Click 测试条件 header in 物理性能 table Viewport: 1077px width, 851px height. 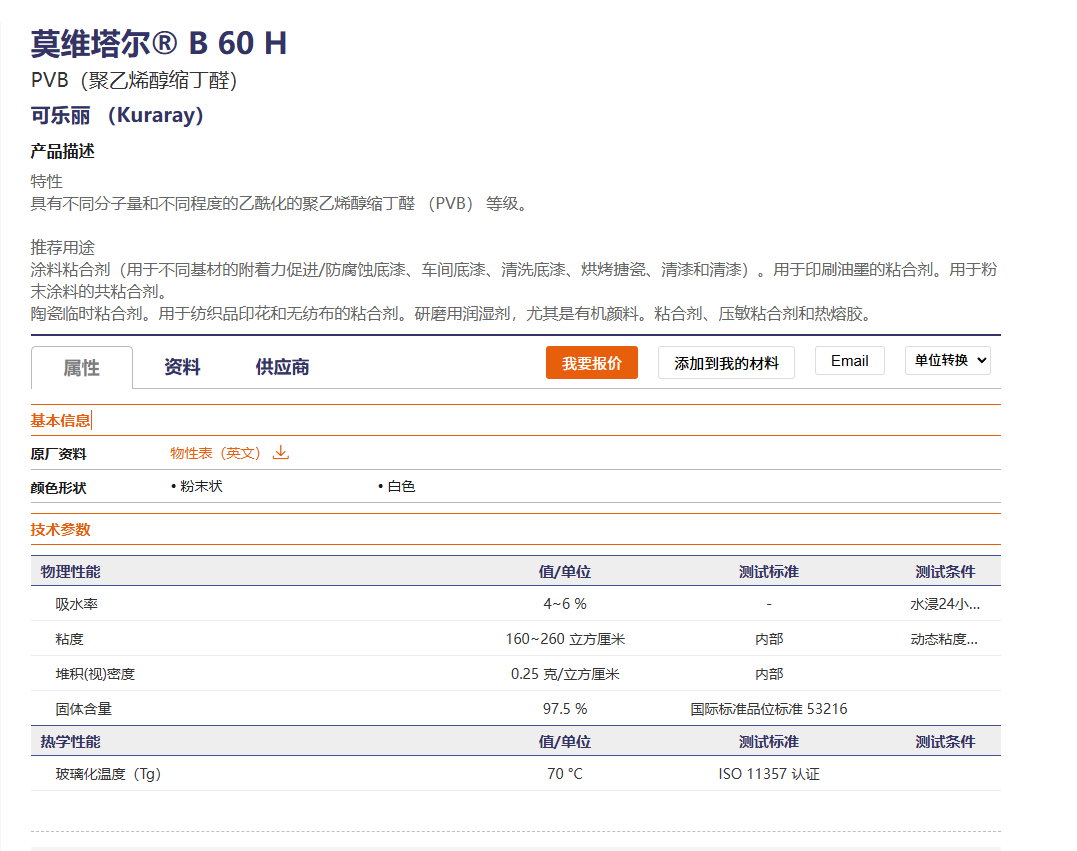pos(945,571)
